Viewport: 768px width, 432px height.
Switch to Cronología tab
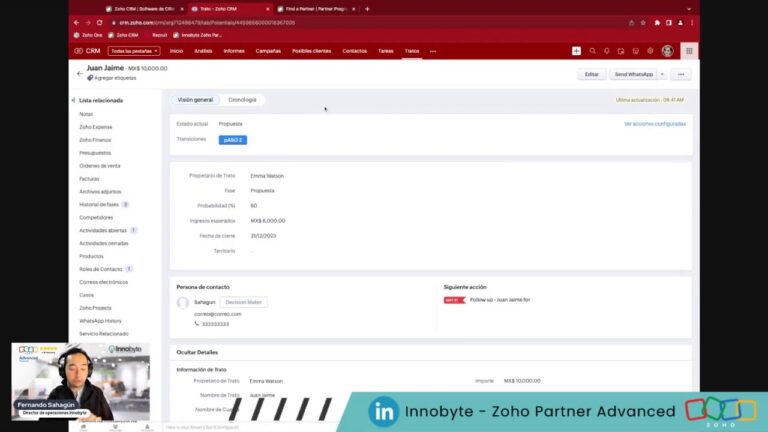point(242,99)
